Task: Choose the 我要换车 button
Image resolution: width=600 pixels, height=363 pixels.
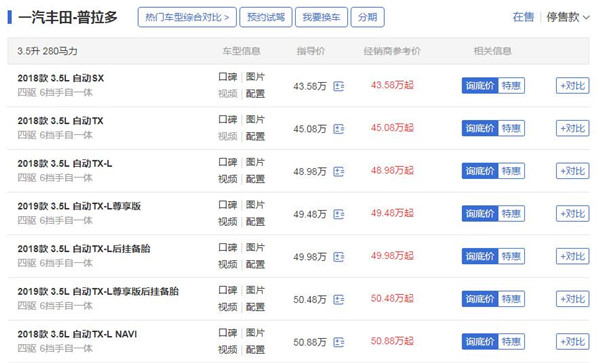Action: point(321,17)
